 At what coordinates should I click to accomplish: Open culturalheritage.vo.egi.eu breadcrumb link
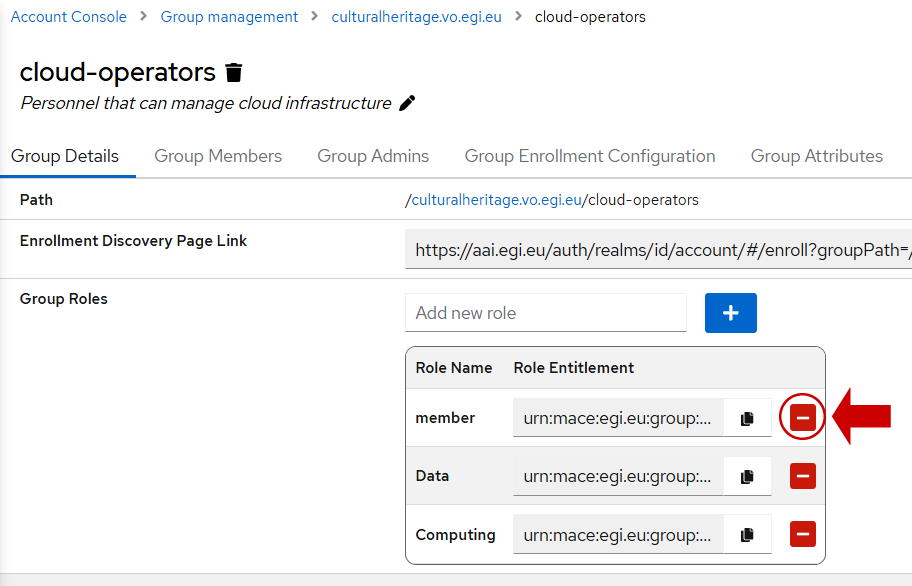pos(416,17)
